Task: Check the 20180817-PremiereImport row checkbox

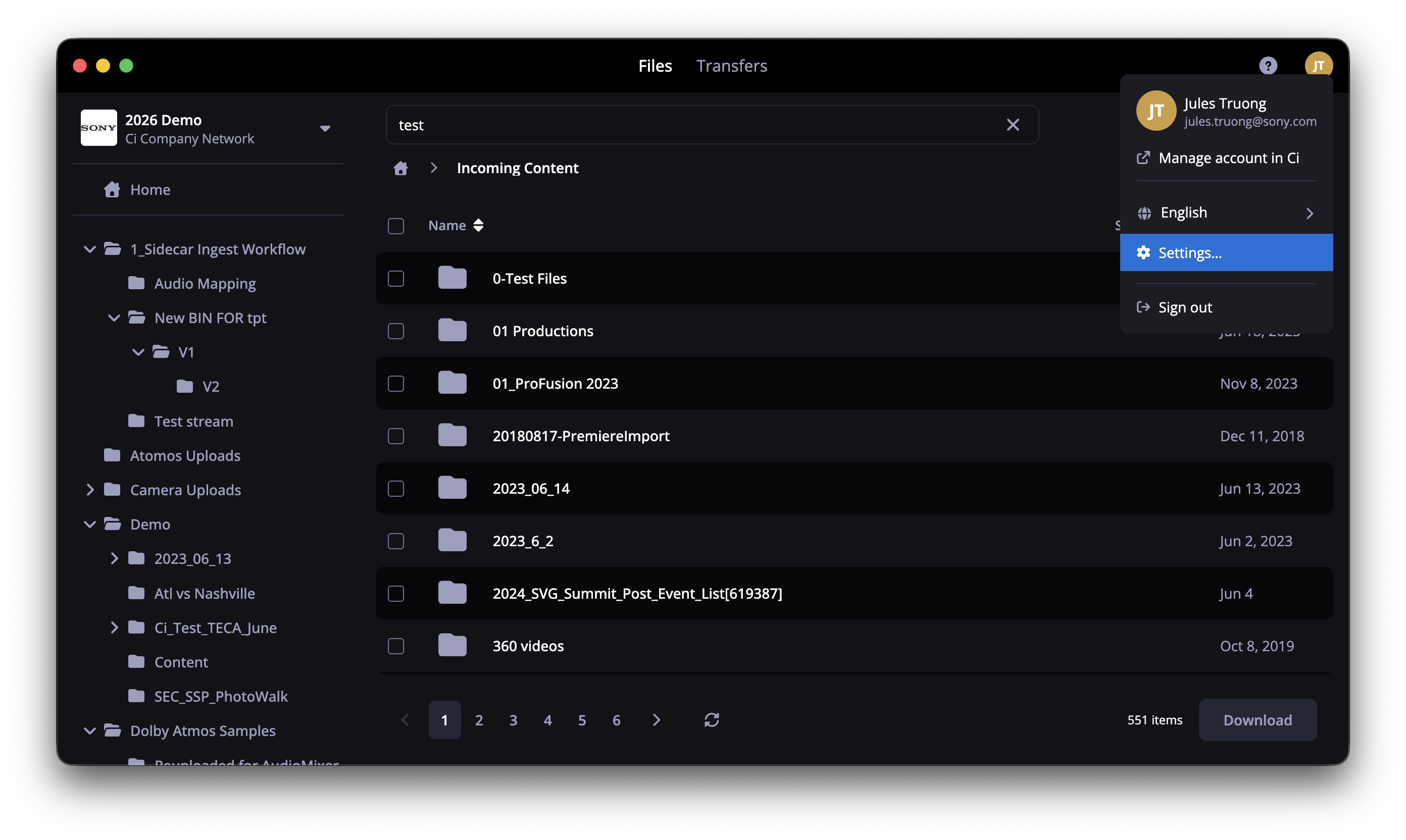Action: tap(395, 437)
